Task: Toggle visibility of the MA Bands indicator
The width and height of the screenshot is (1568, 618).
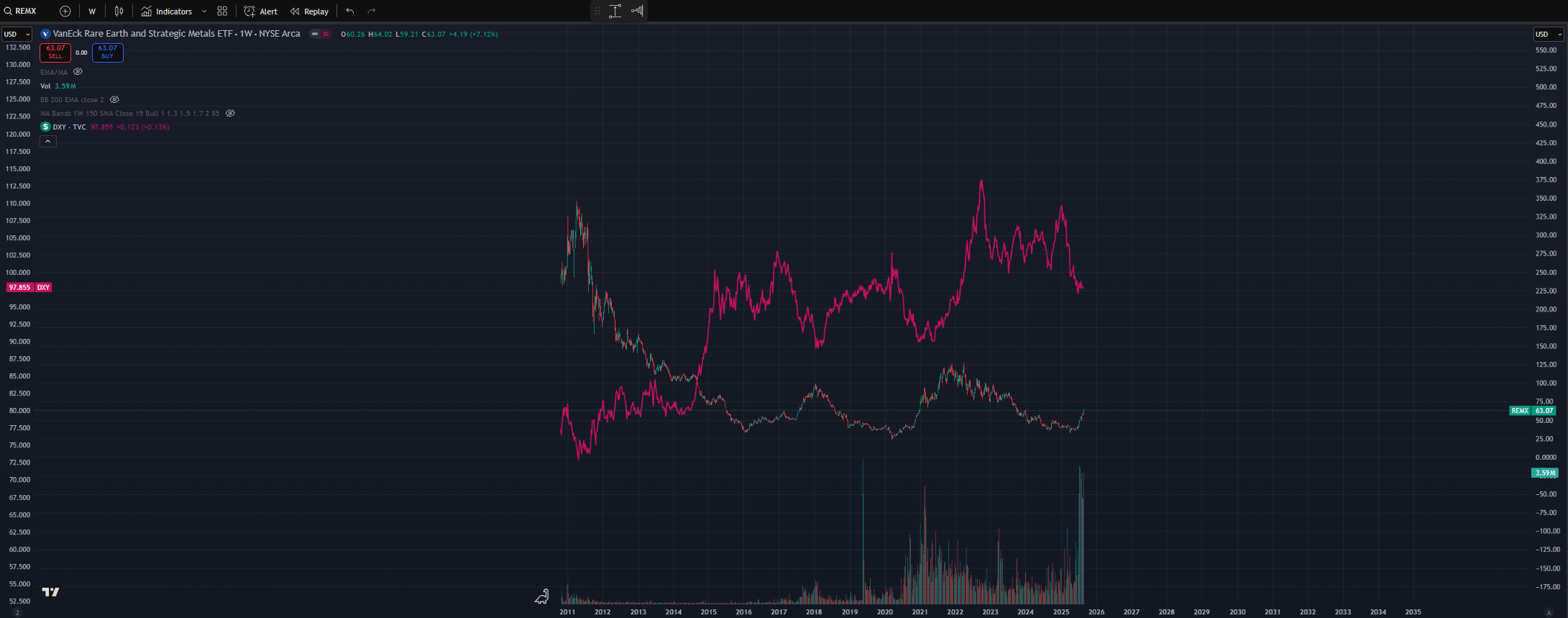Action: click(230, 113)
